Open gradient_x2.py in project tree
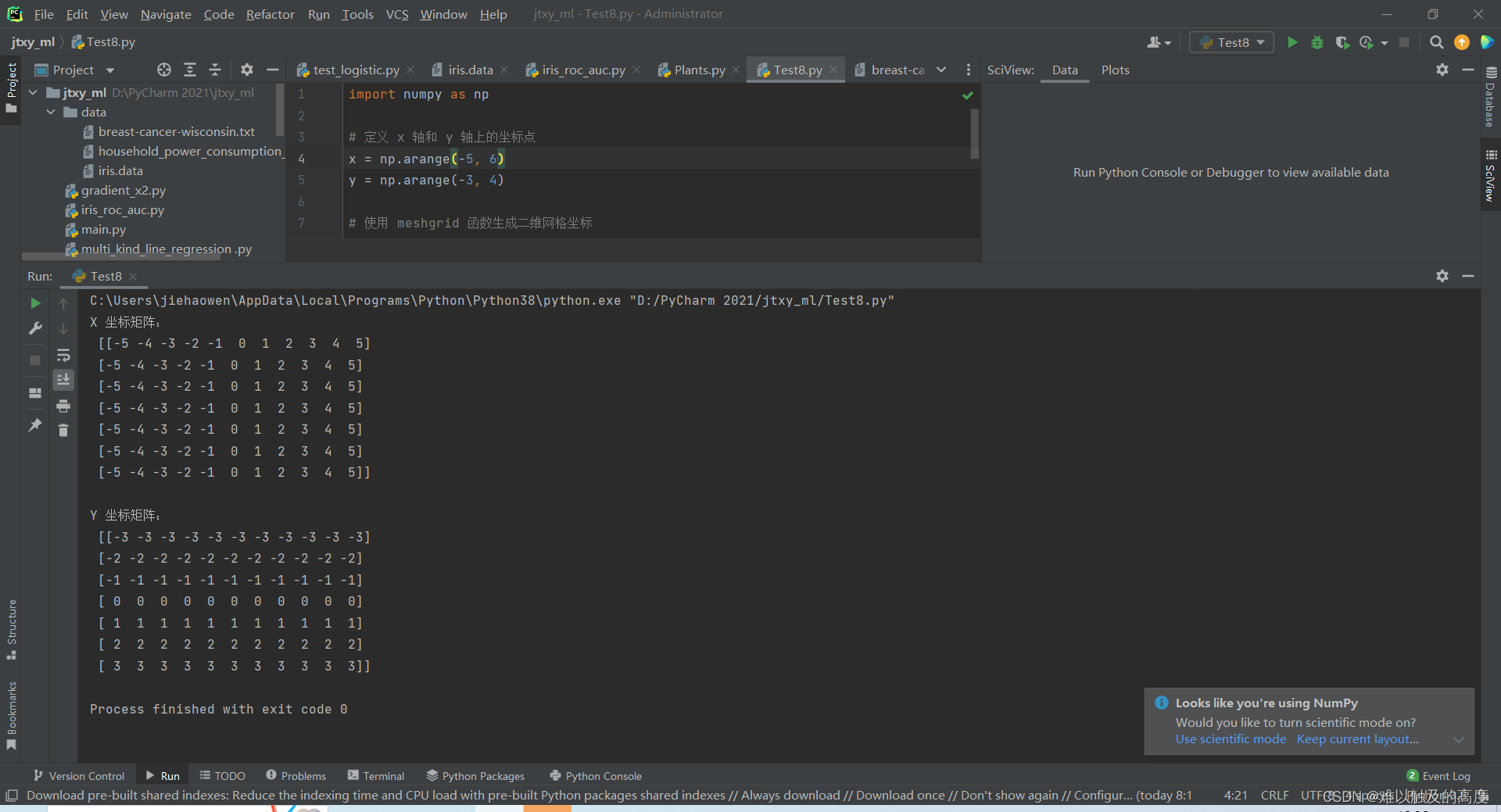The image size is (1501, 812). (124, 191)
